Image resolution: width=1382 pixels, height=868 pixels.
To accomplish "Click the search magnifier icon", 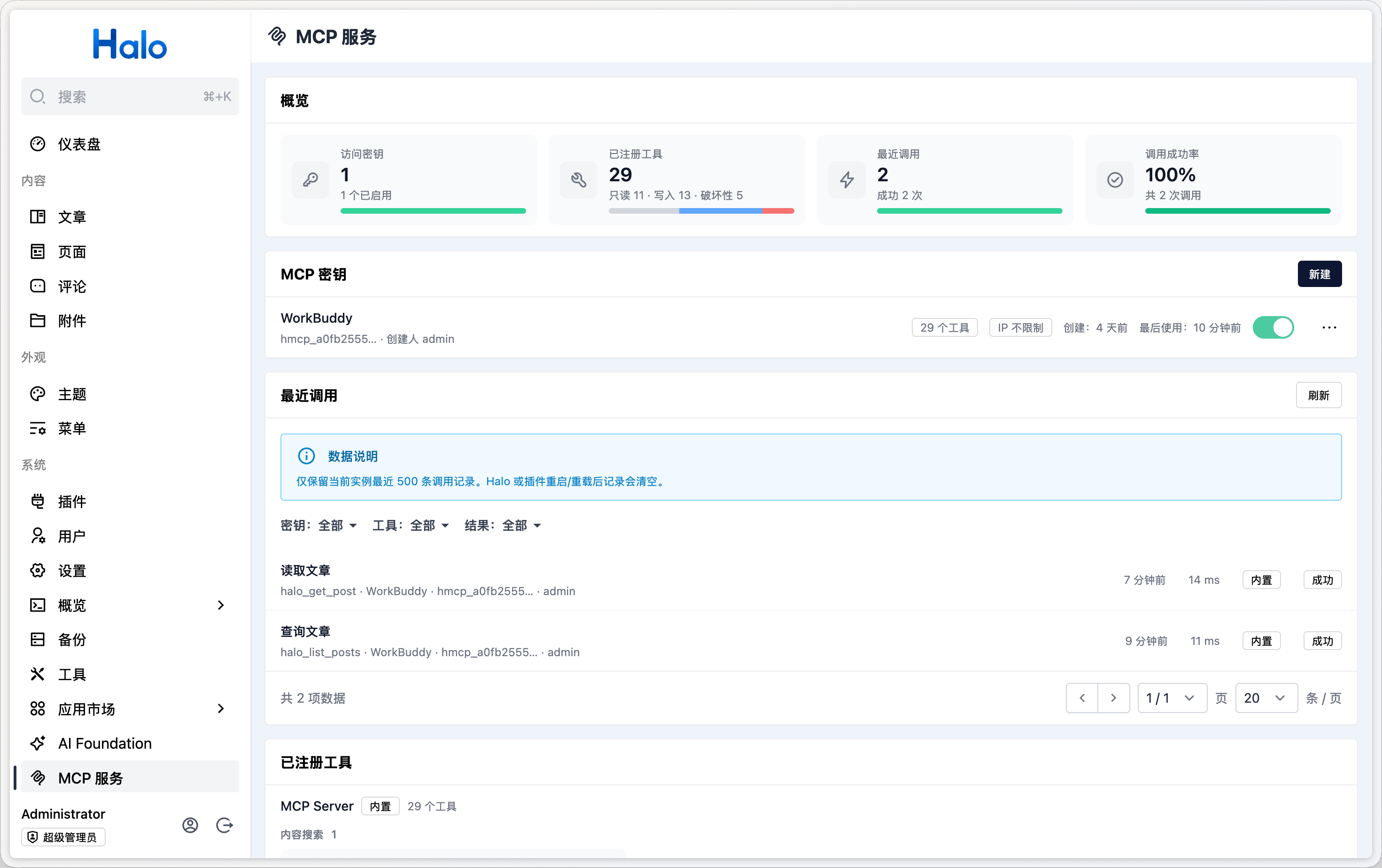I will pos(38,96).
